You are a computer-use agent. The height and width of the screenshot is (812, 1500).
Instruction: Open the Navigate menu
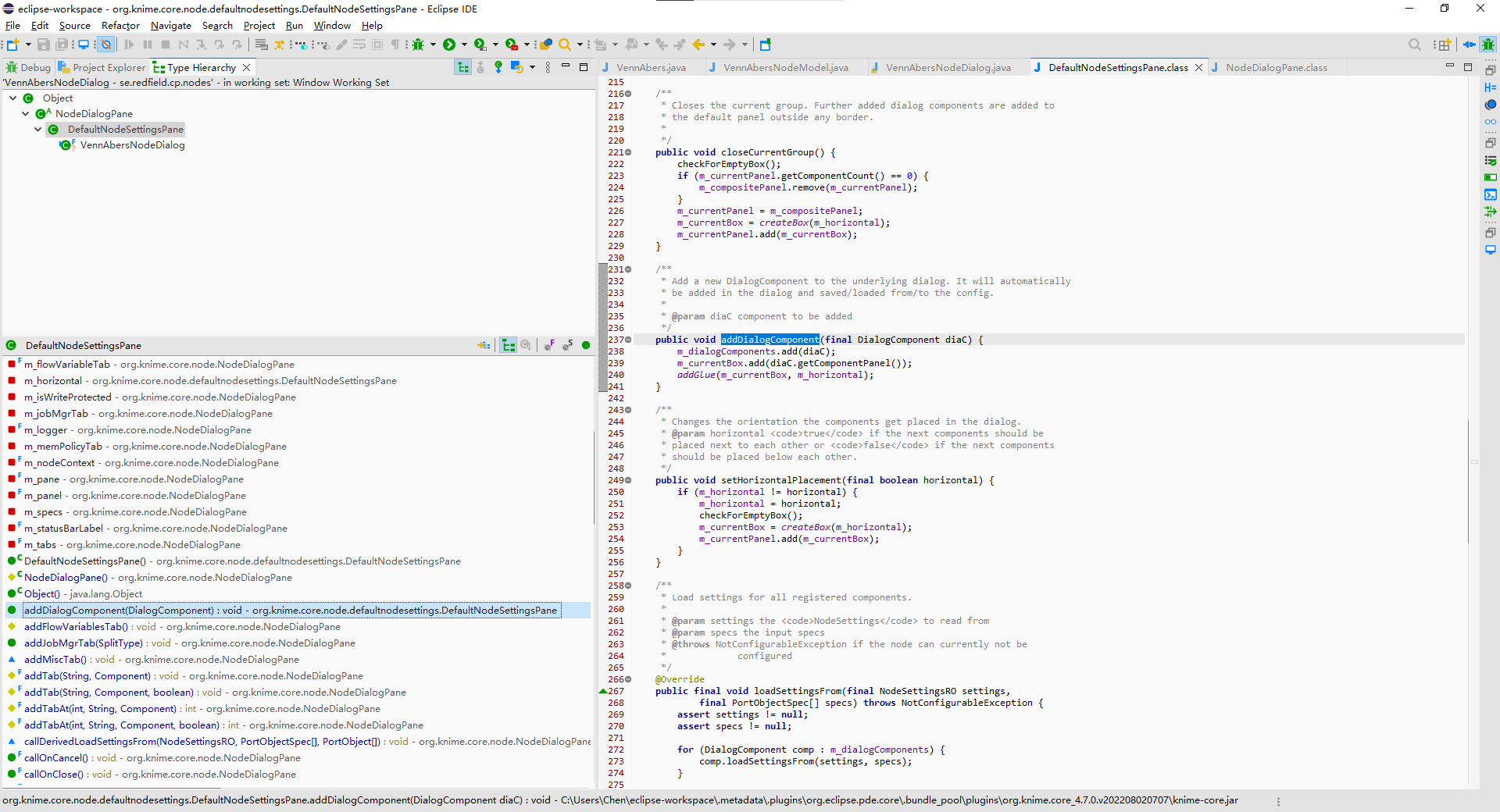pos(170,26)
